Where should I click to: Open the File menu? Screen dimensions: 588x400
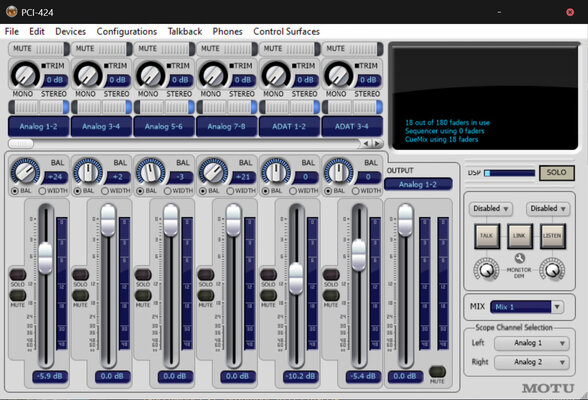(12, 31)
